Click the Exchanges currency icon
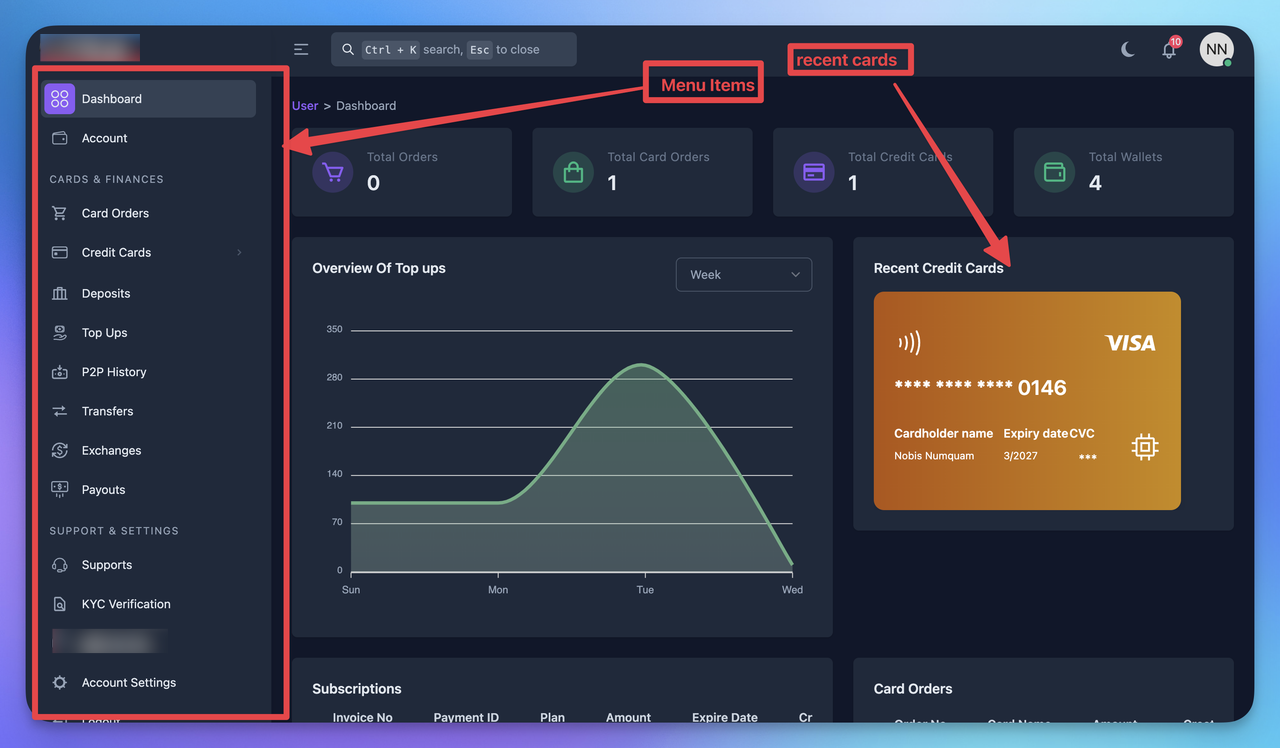 60,450
